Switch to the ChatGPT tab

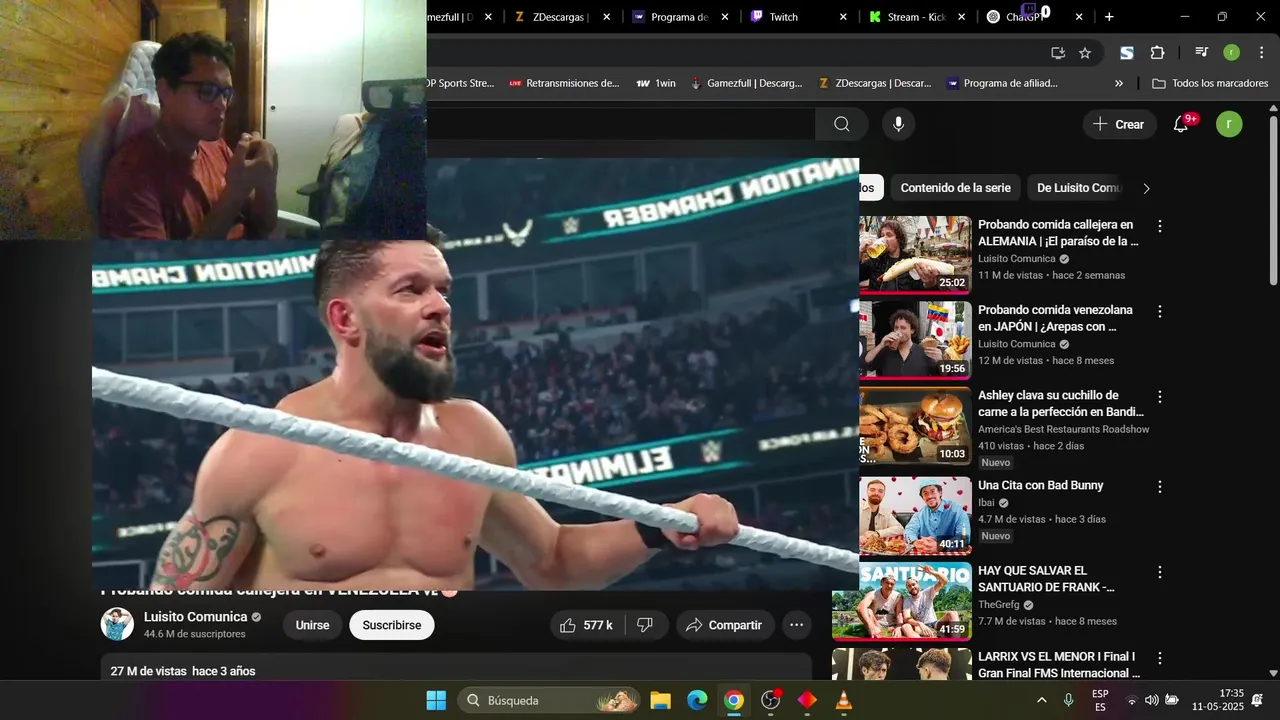coord(1036,17)
